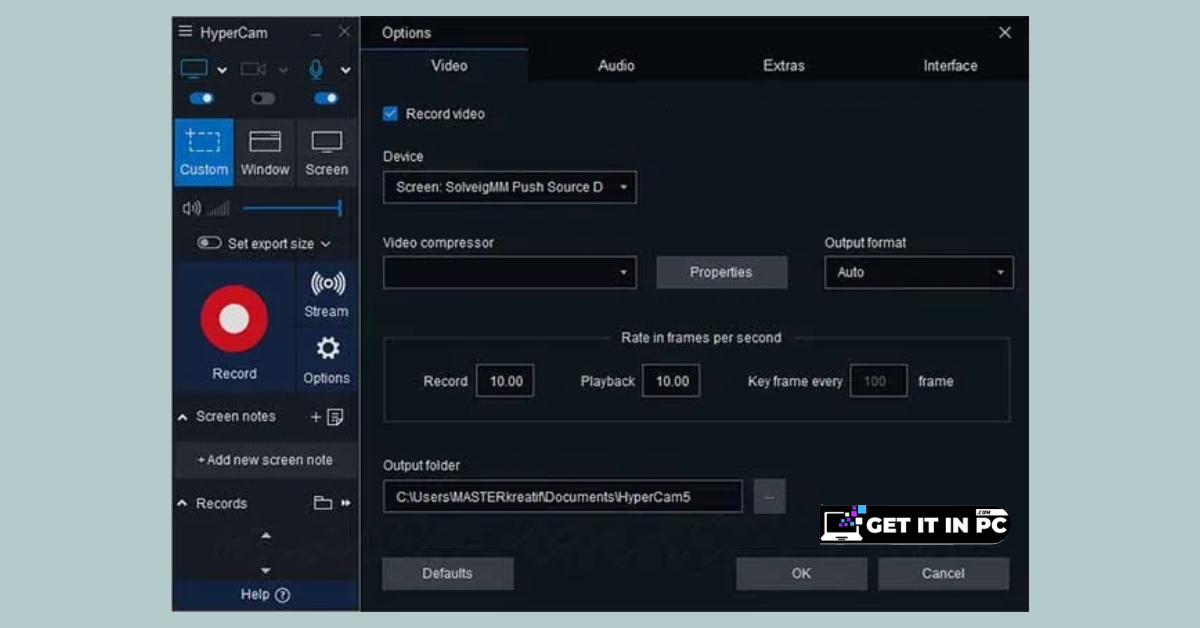
Task: Switch to the Extras tab
Action: coord(783,65)
